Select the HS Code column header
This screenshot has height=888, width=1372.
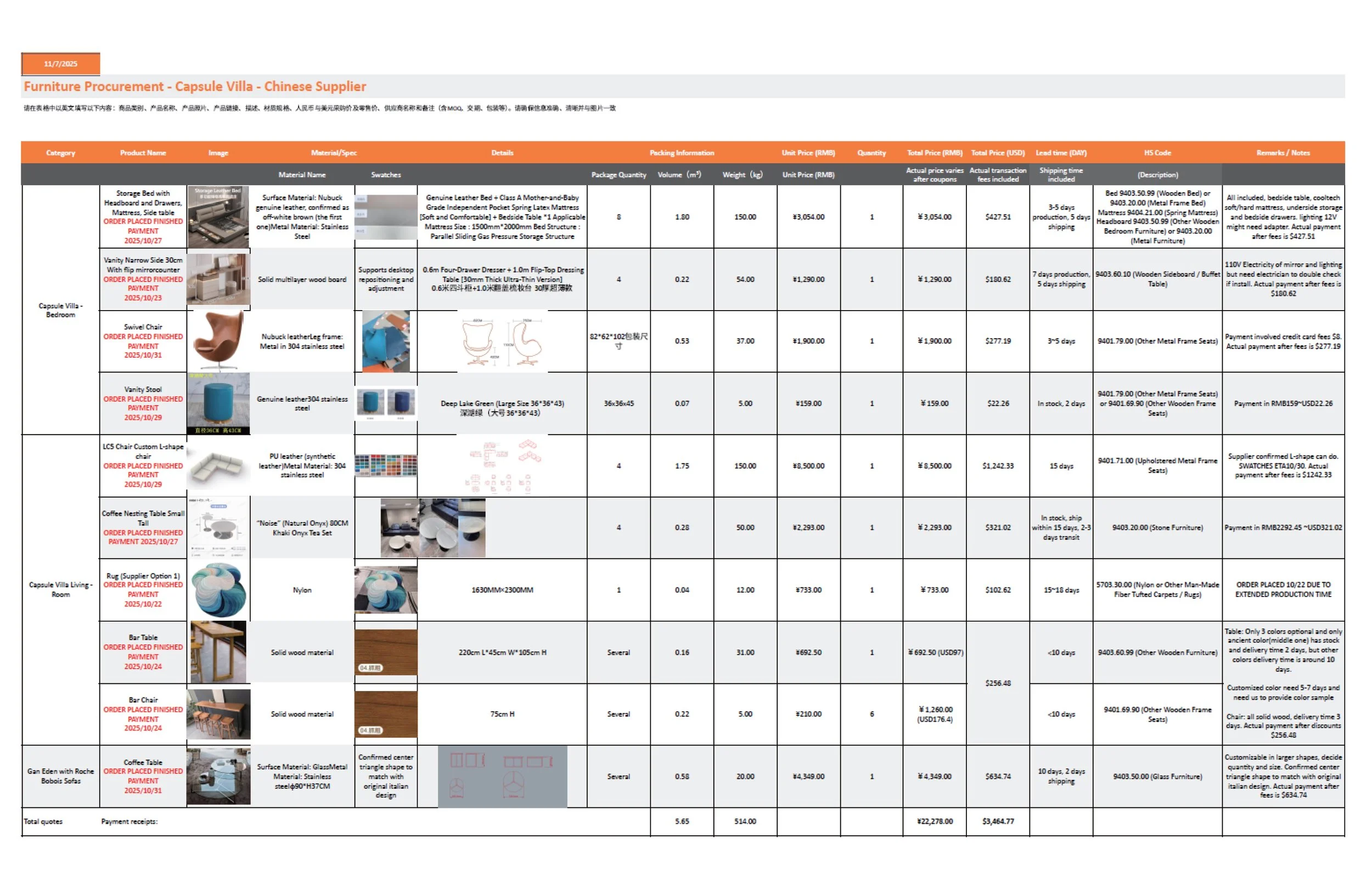coord(1157,153)
